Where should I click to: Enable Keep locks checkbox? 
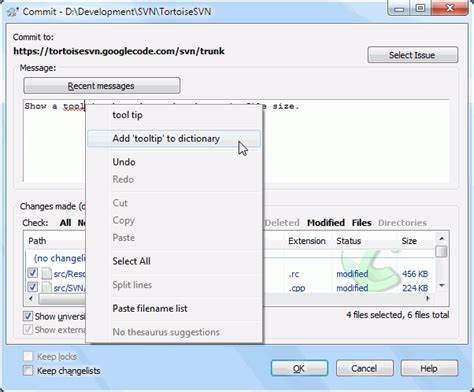point(28,356)
